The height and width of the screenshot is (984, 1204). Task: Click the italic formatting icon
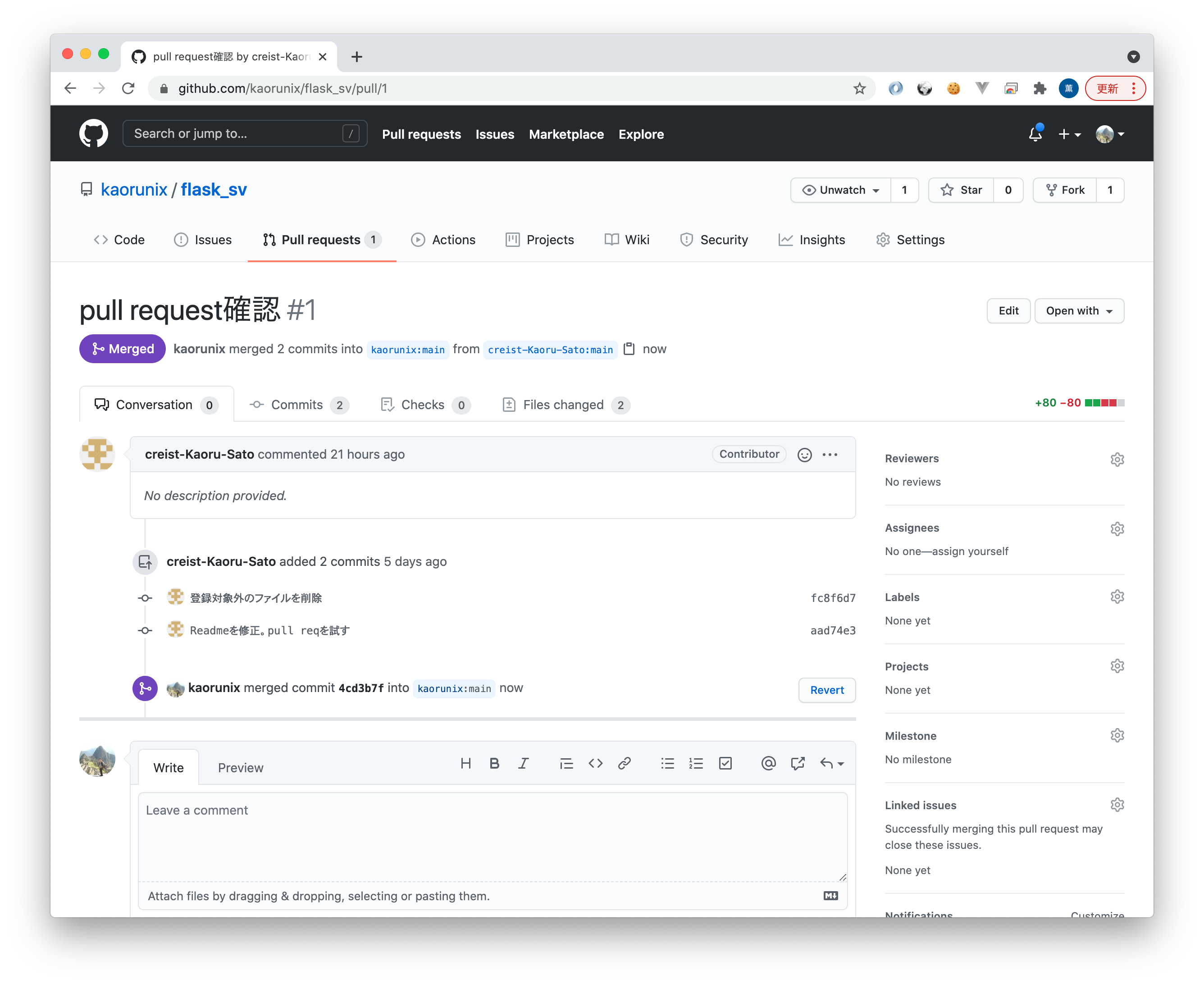(523, 764)
